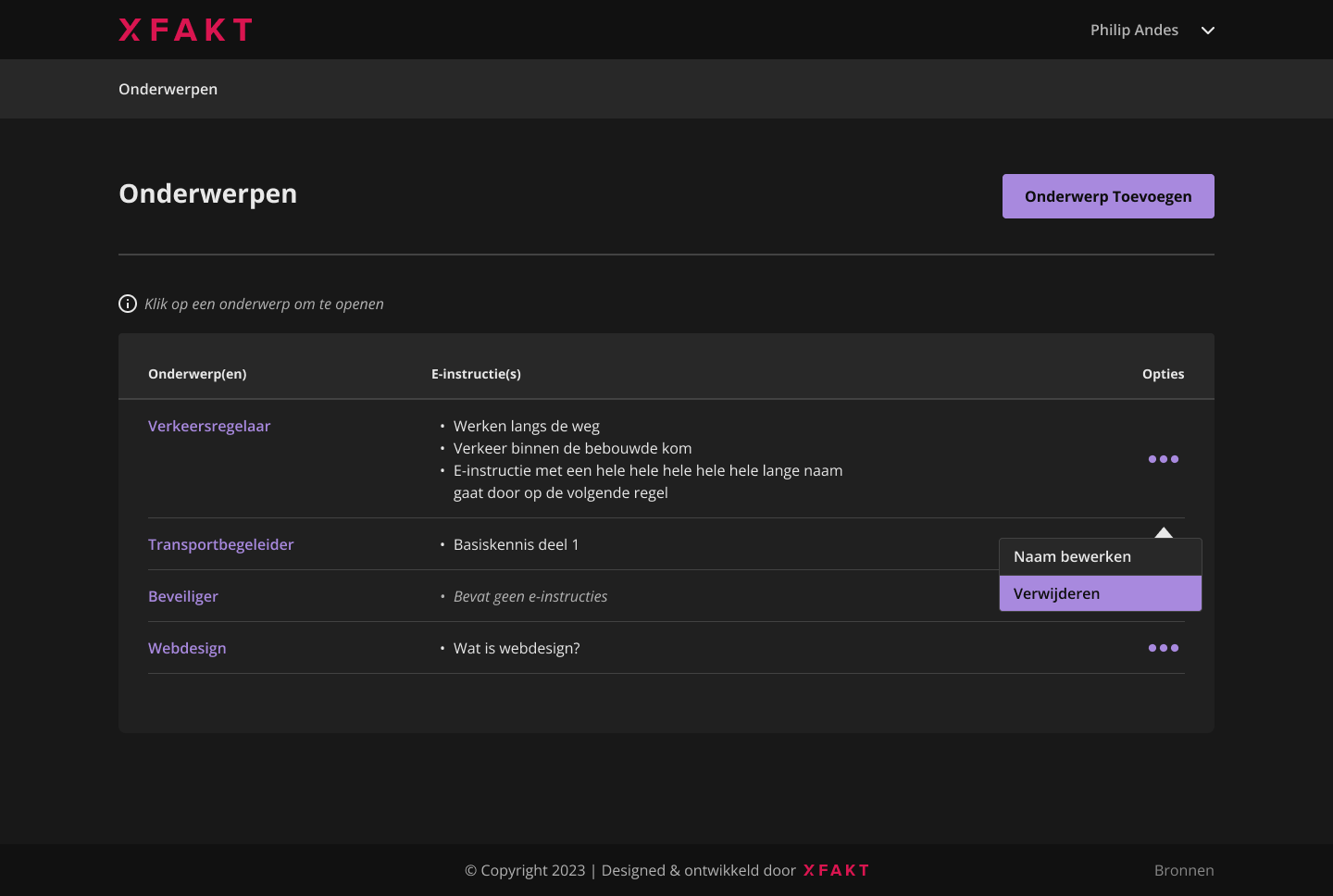
Task: Click the Onderwerp(en) column header
Action: tap(197, 374)
